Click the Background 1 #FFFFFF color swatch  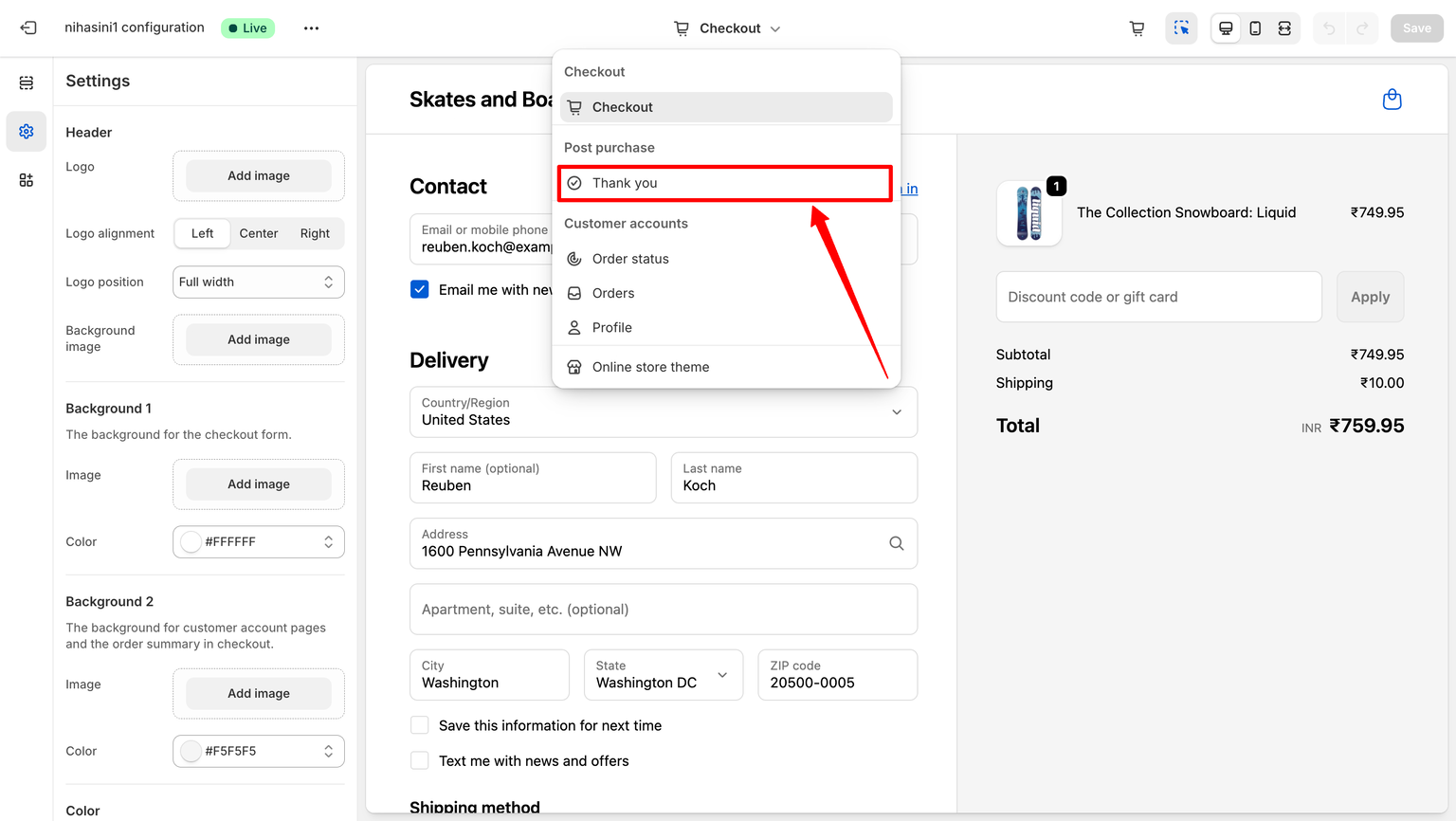pos(191,541)
